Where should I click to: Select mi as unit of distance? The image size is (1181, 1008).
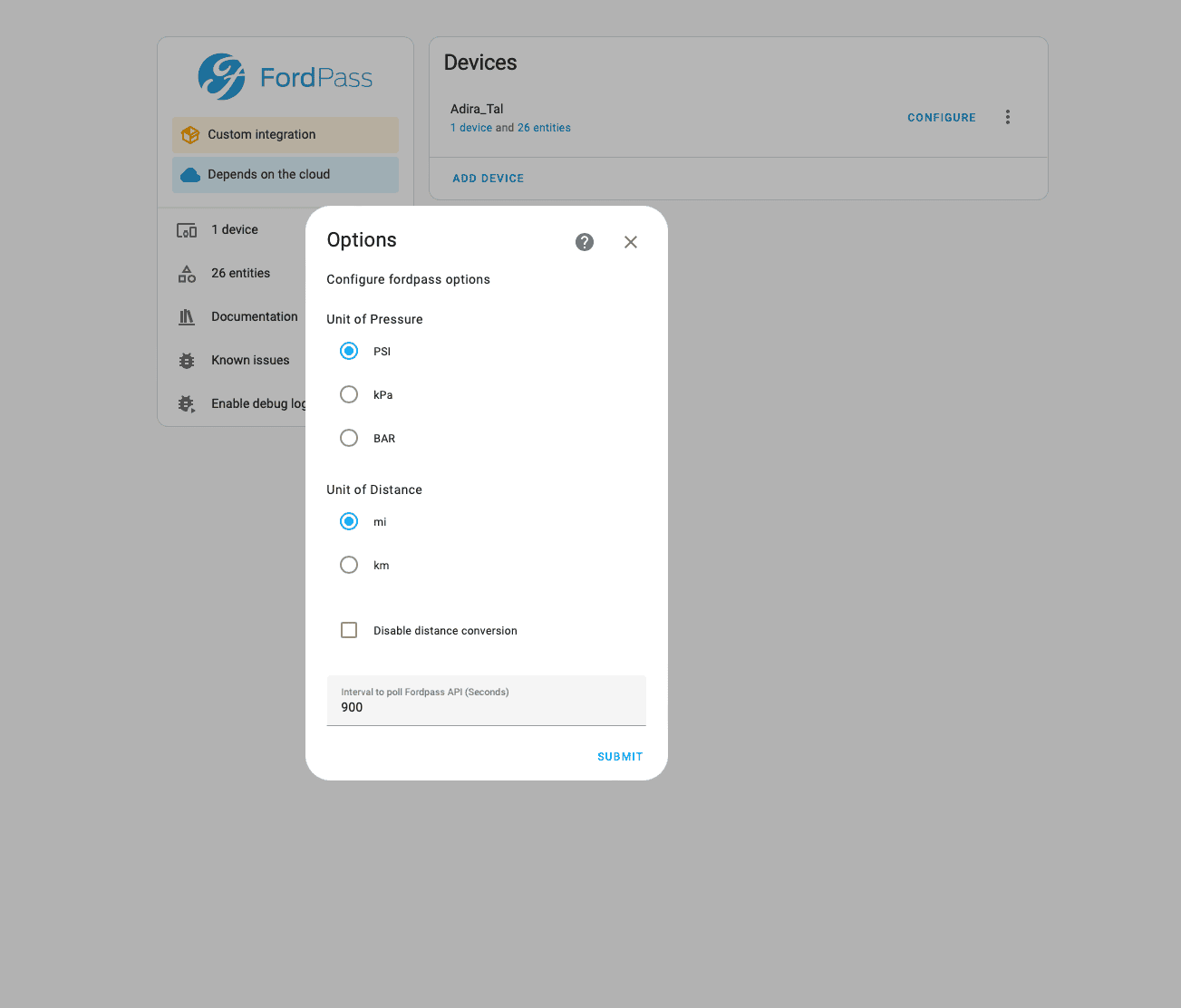click(349, 521)
